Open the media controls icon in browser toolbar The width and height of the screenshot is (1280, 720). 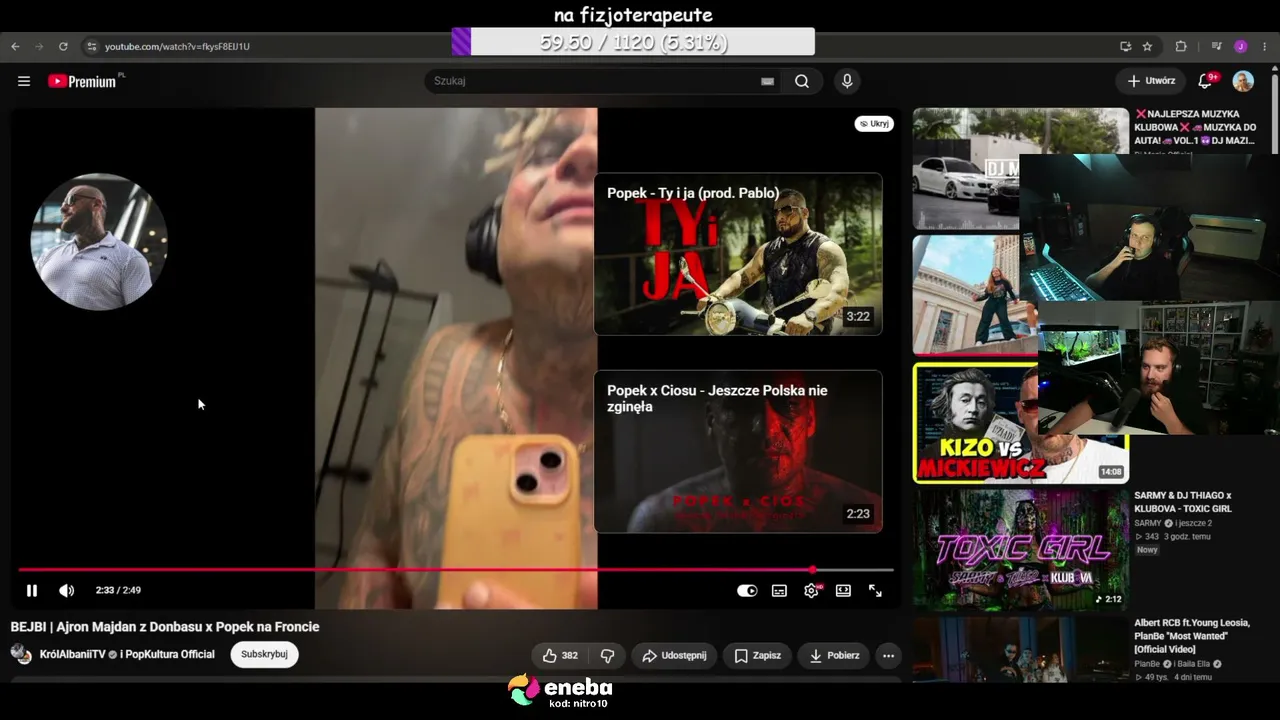pyautogui.click(x=1216, y=46)
